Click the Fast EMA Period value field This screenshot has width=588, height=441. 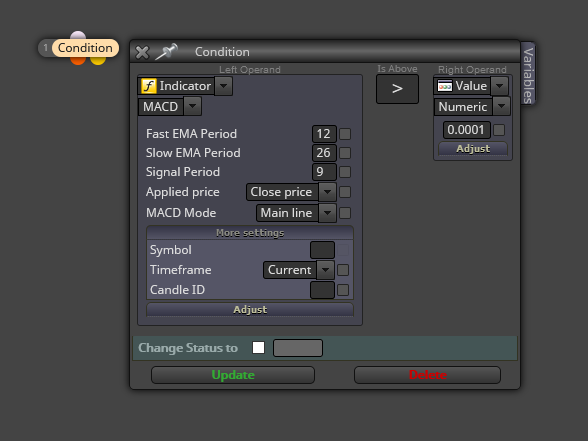[324, 134]
